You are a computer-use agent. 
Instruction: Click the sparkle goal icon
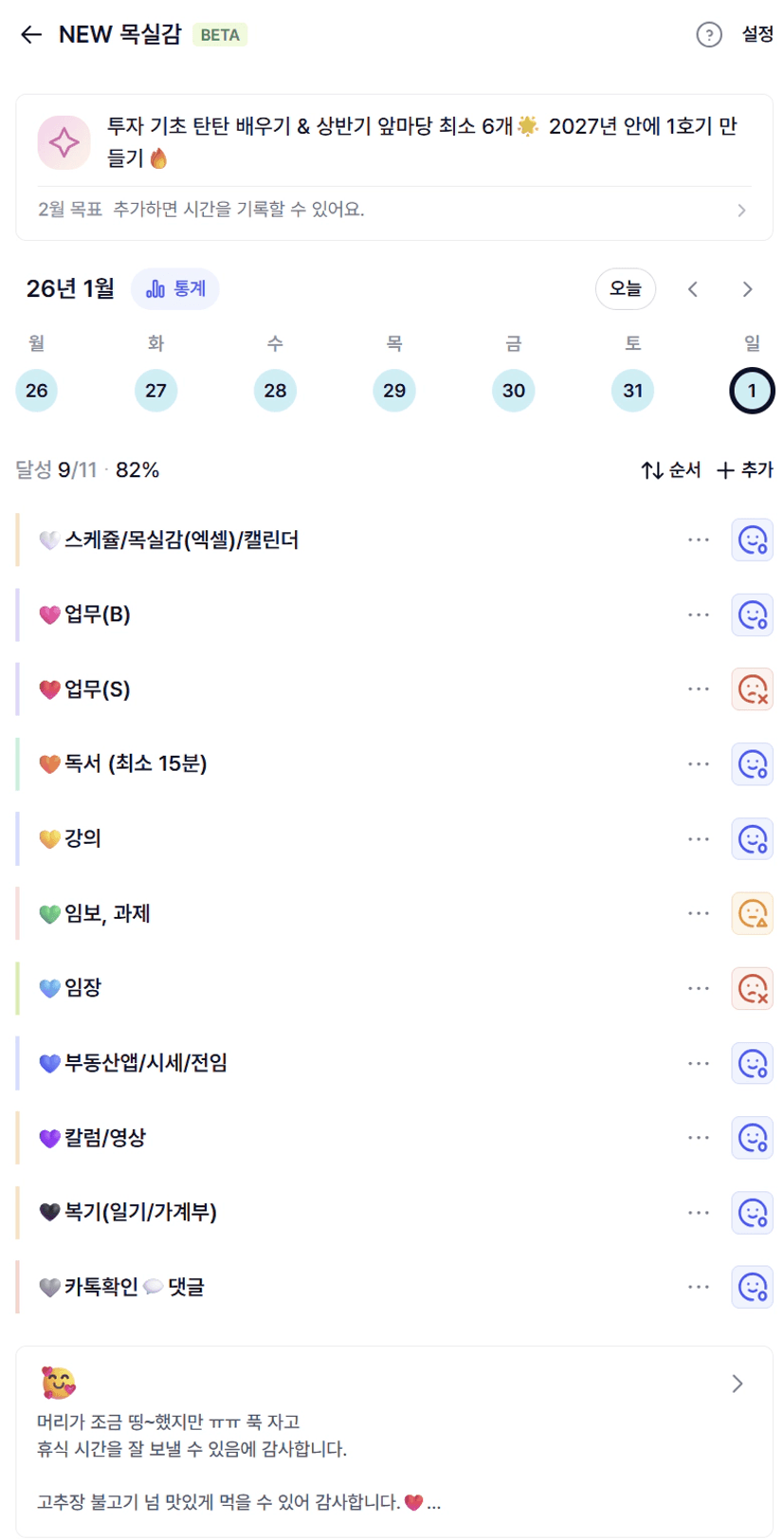click(64, 142)
